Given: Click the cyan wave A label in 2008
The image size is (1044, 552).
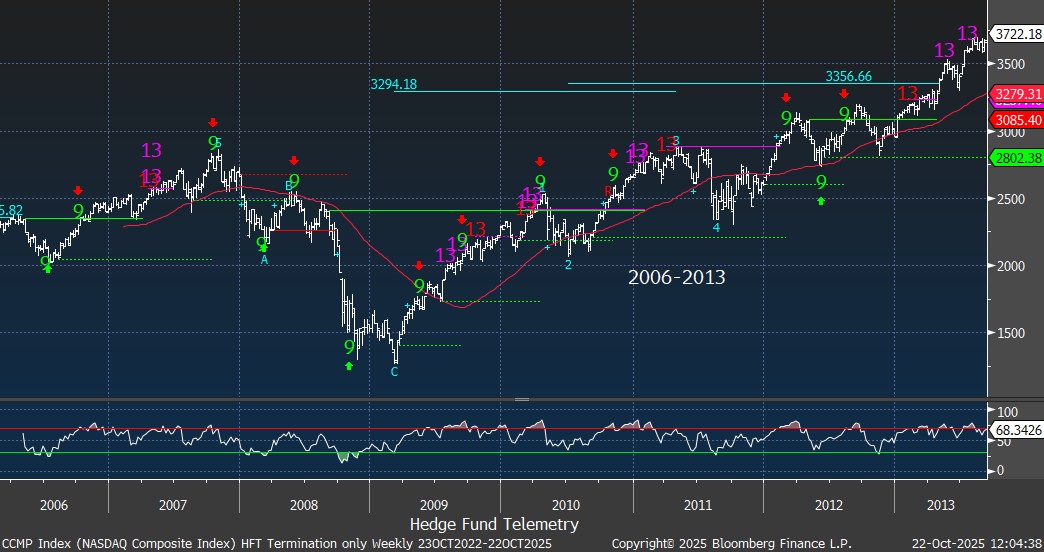Looking at the screenshot, I should pos(265,260).
